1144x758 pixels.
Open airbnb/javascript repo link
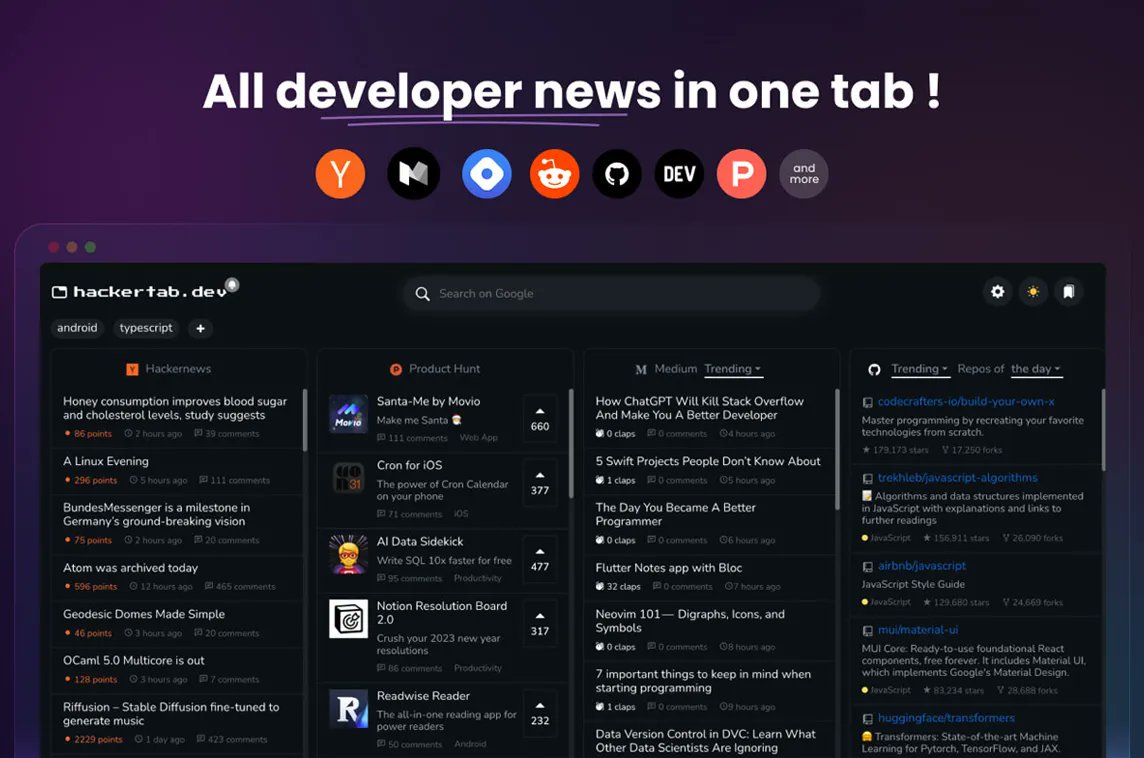pyautogui.click(x=921, y=565)
